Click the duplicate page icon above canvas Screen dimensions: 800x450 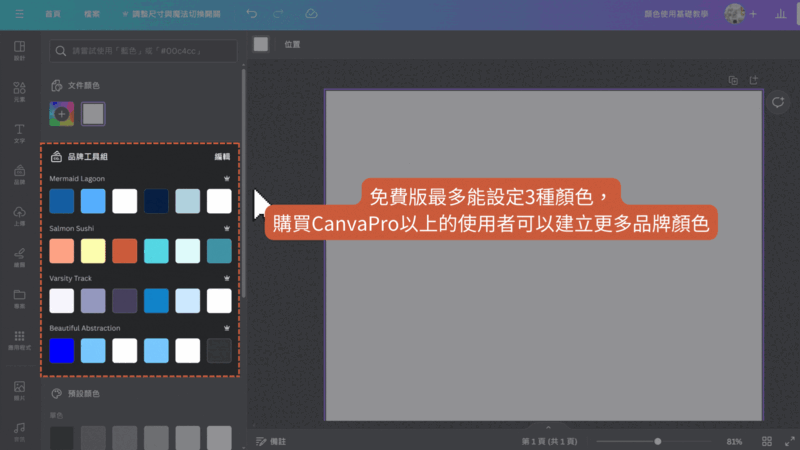733,80
